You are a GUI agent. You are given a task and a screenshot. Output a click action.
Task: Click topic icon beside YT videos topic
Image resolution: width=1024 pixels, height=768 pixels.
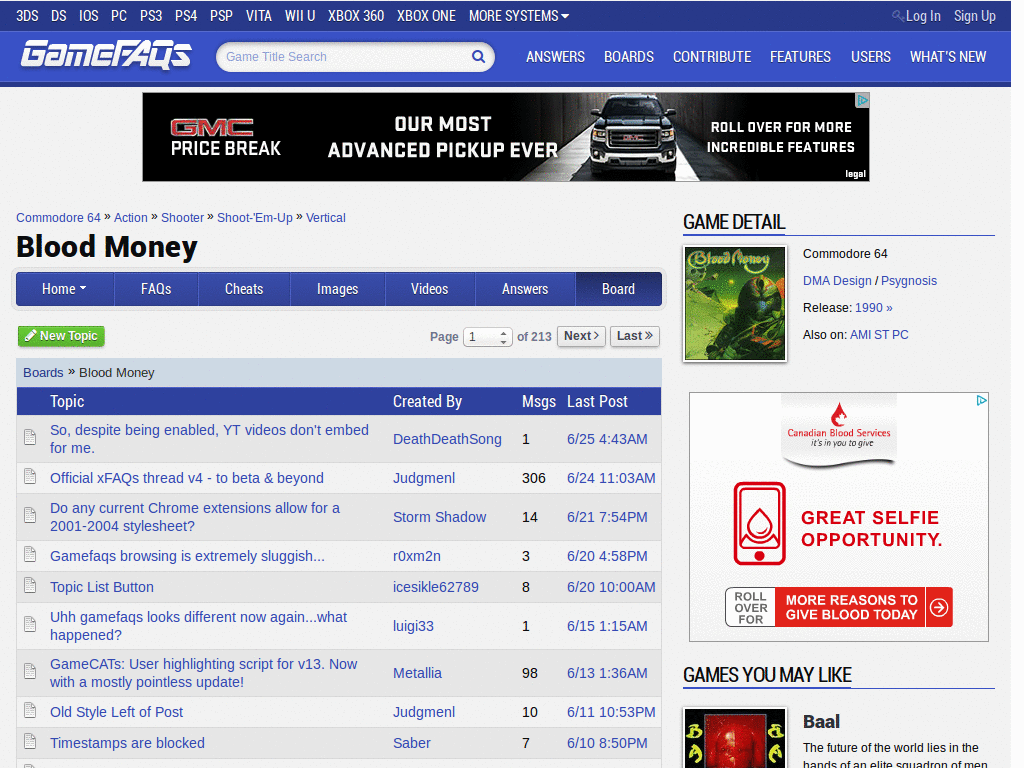pos(30,438)
